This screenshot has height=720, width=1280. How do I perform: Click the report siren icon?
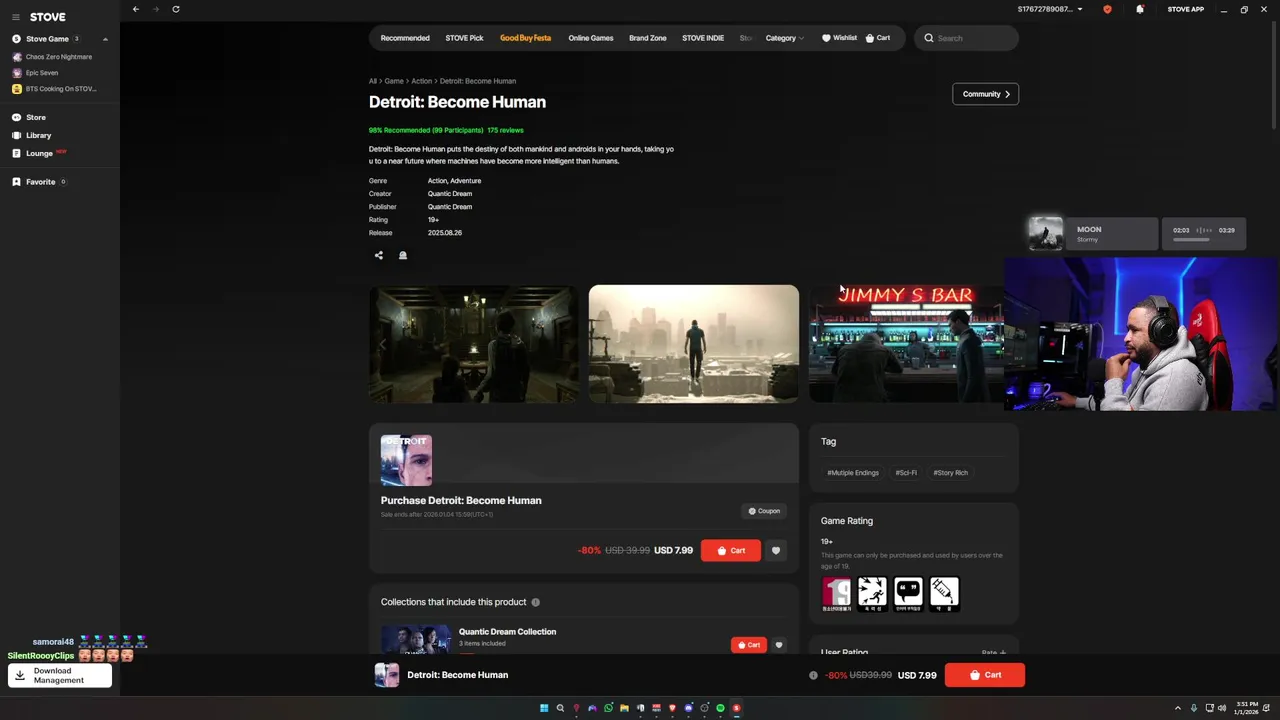click(403, 255)
